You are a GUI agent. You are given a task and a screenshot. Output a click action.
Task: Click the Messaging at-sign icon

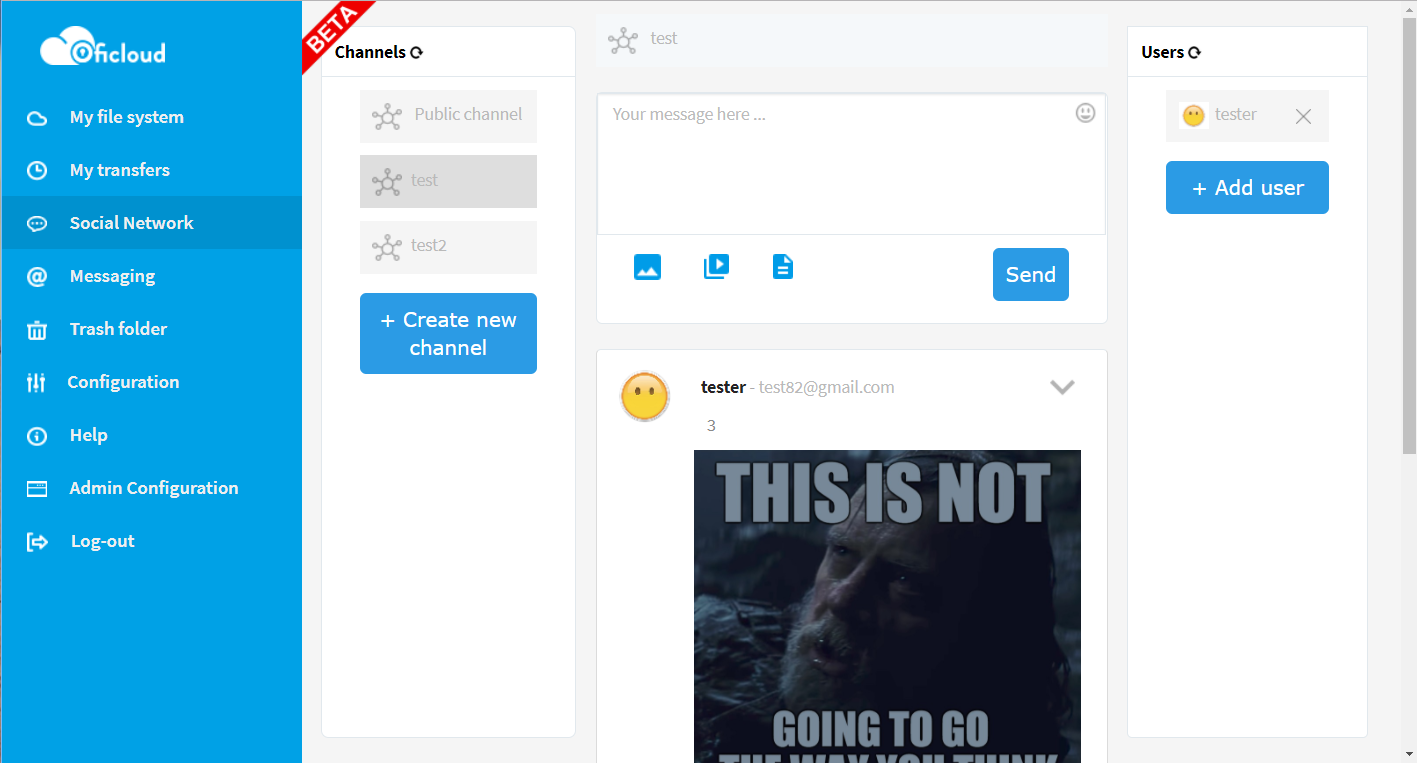37,276
